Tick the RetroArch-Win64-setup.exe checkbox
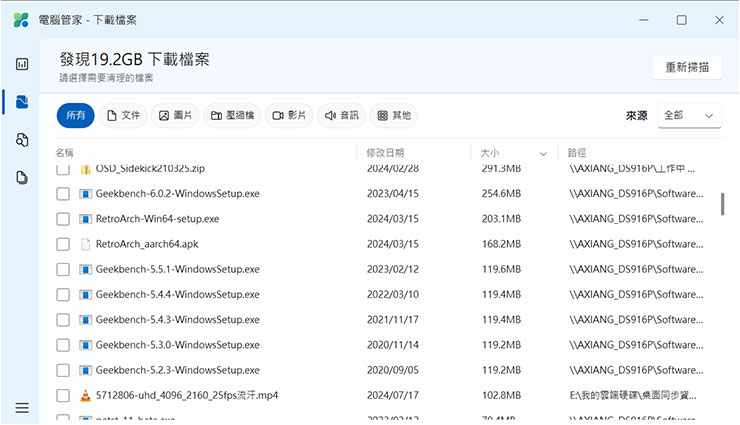 click(x=63, y=219)
